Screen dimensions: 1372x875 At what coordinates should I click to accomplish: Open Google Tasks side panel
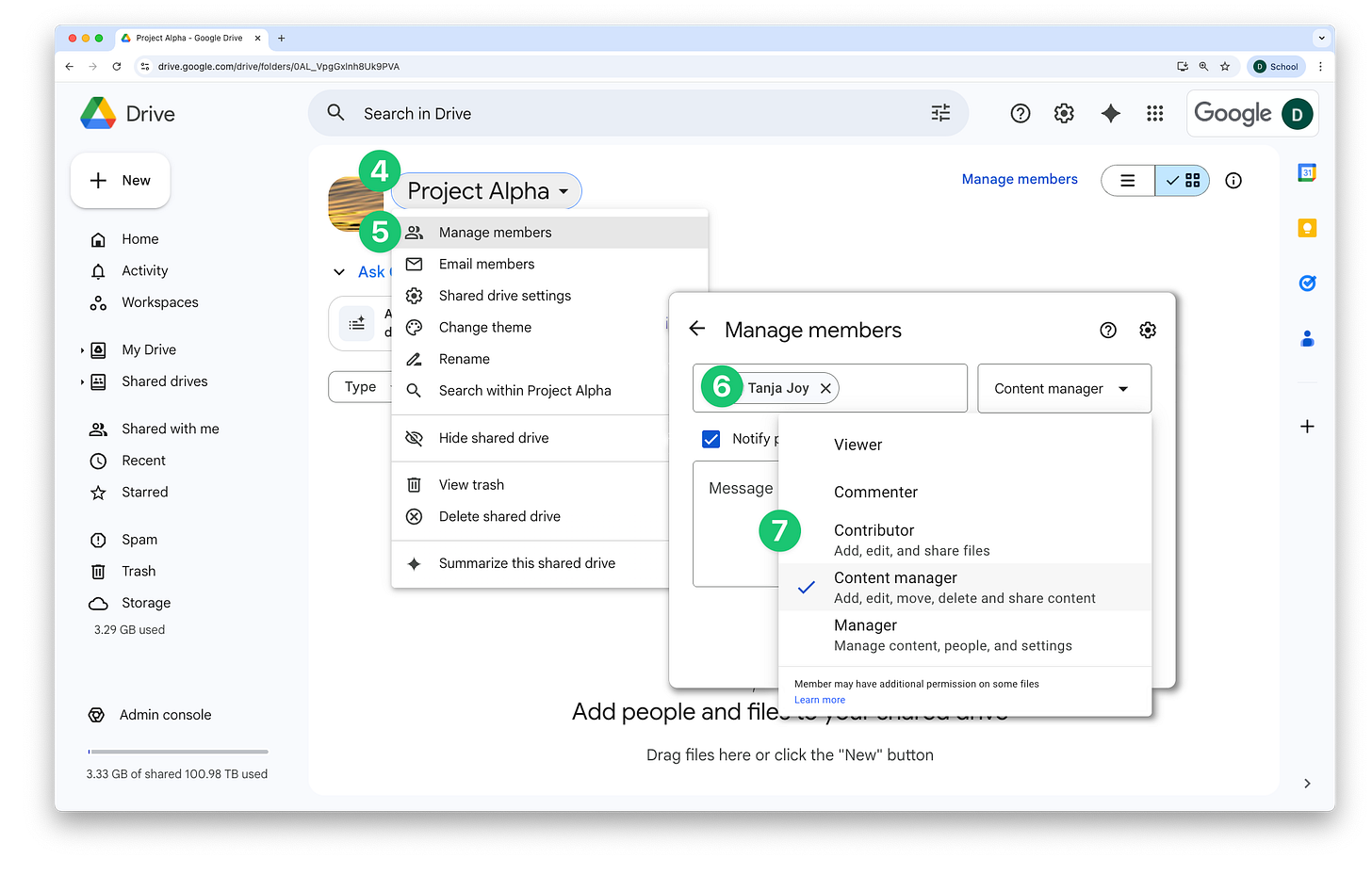[1307, 284]
